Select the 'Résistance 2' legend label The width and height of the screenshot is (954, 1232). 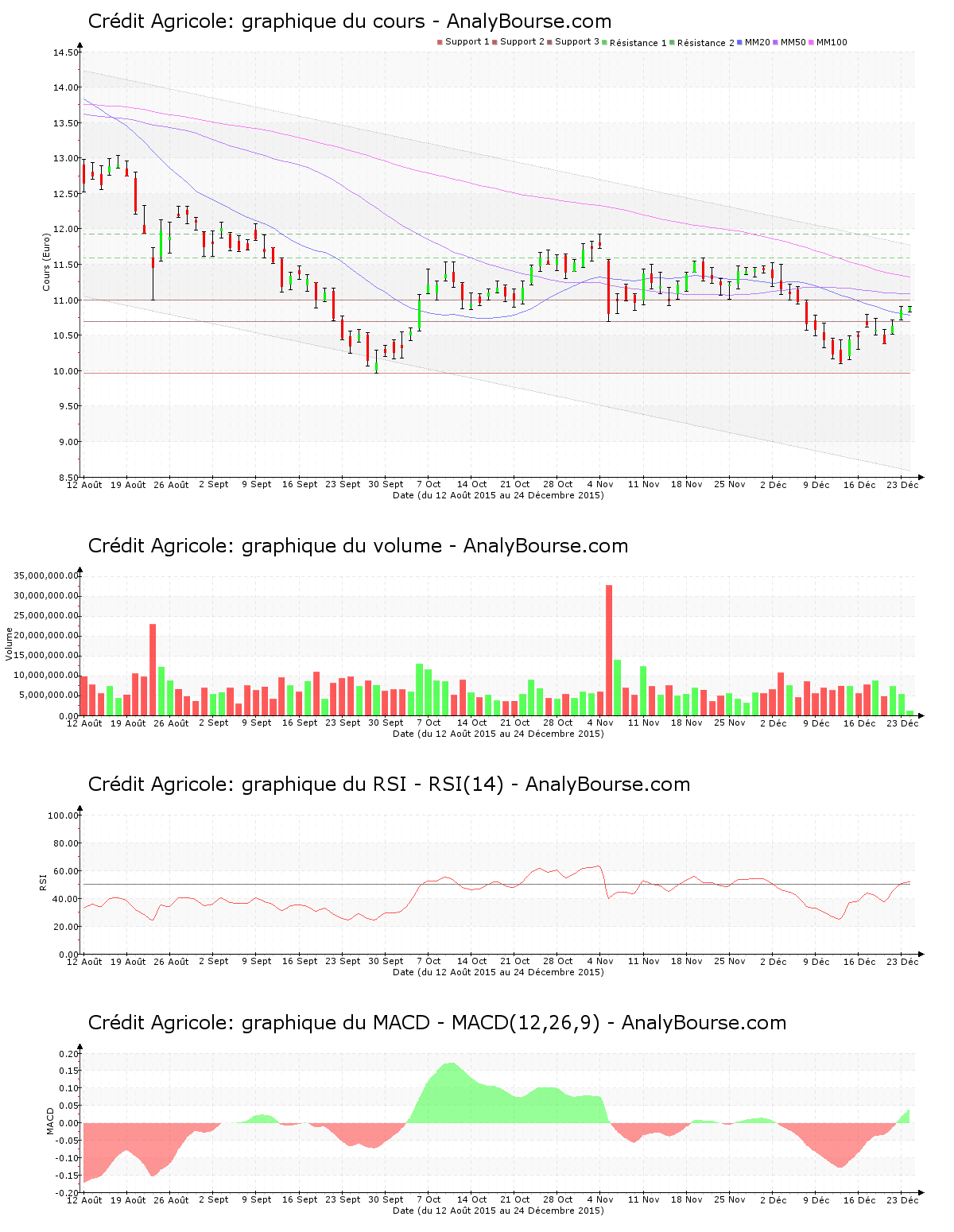pos(706,43)
